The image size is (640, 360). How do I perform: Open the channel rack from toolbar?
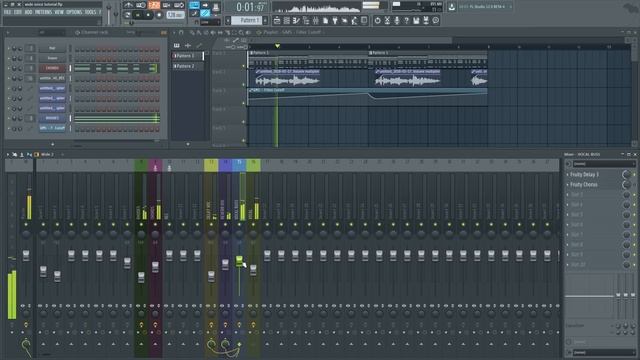point(287,20)
